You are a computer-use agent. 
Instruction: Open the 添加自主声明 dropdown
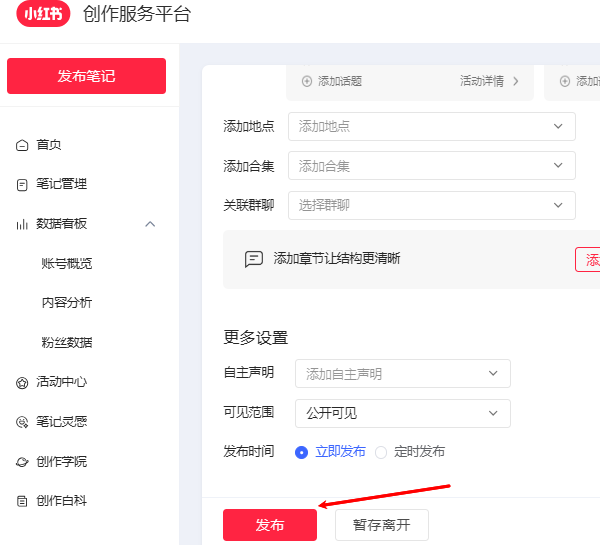(403, 374)
